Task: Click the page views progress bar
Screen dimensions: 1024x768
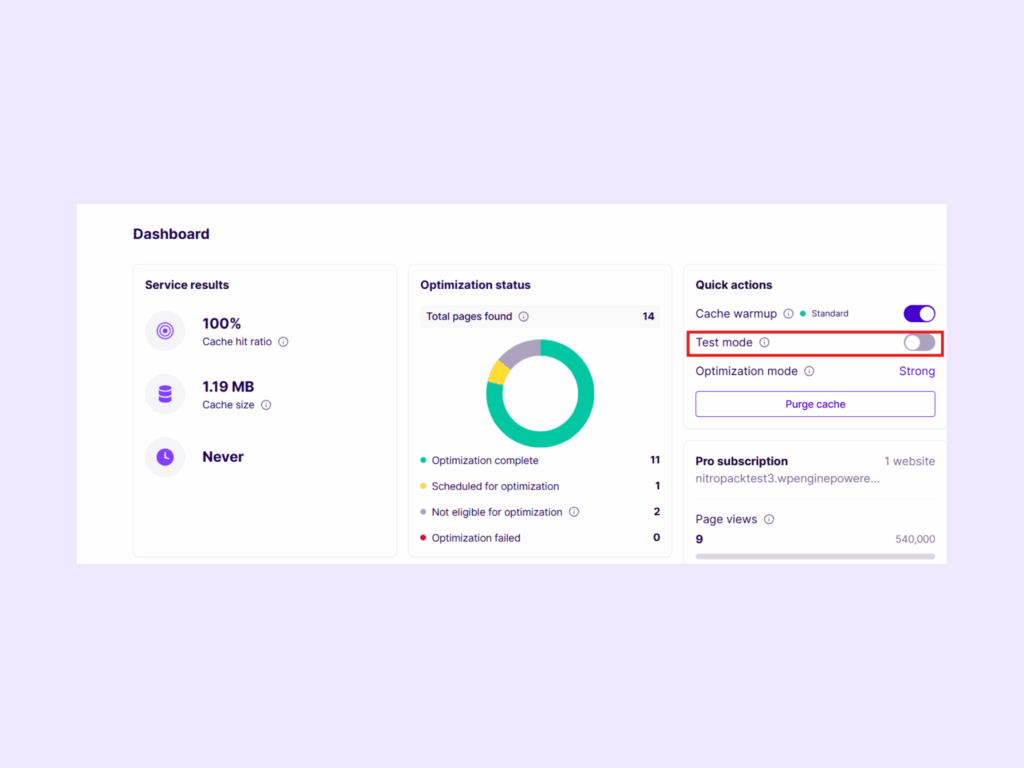Action: pos(815,556)
